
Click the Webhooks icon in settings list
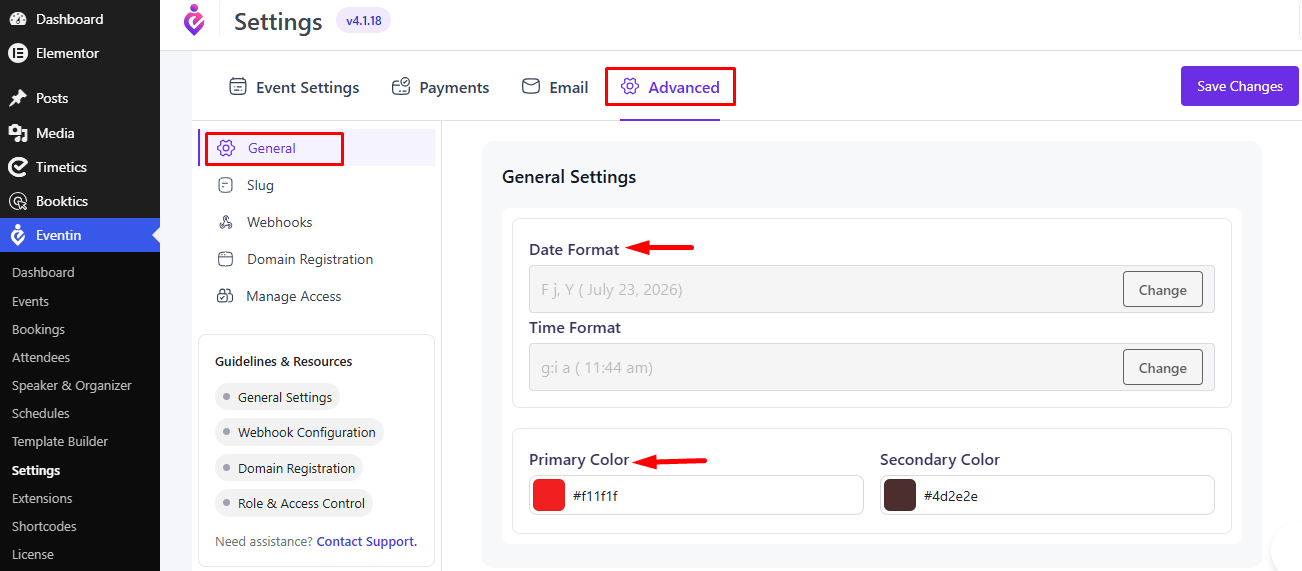(x=226, y=222)
